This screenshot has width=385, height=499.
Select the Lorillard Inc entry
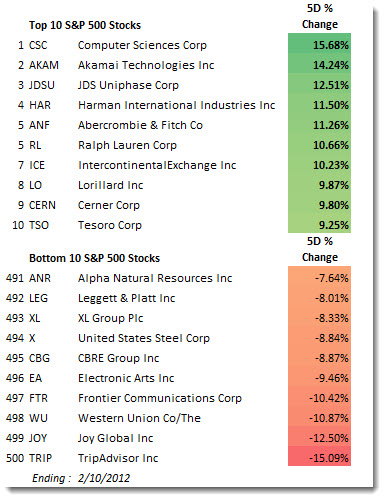pyautogui.click(x=110, y=185)
